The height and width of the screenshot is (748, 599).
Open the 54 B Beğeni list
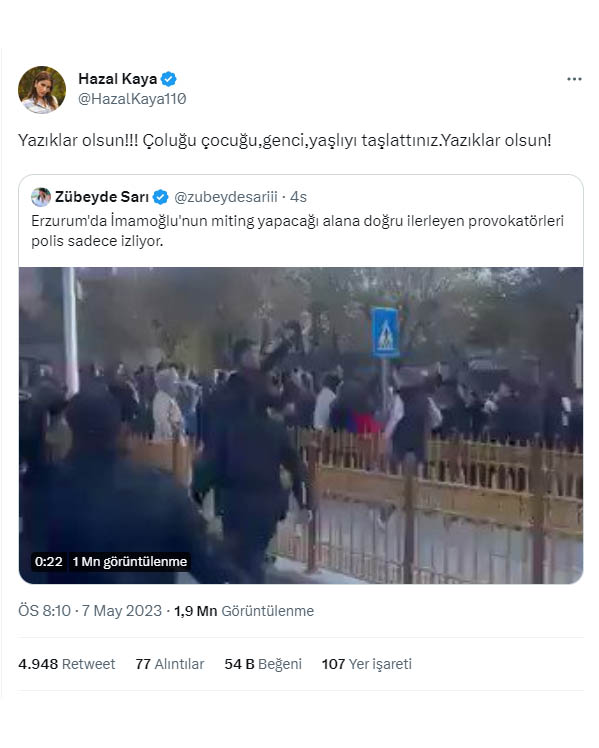(263, 664)
